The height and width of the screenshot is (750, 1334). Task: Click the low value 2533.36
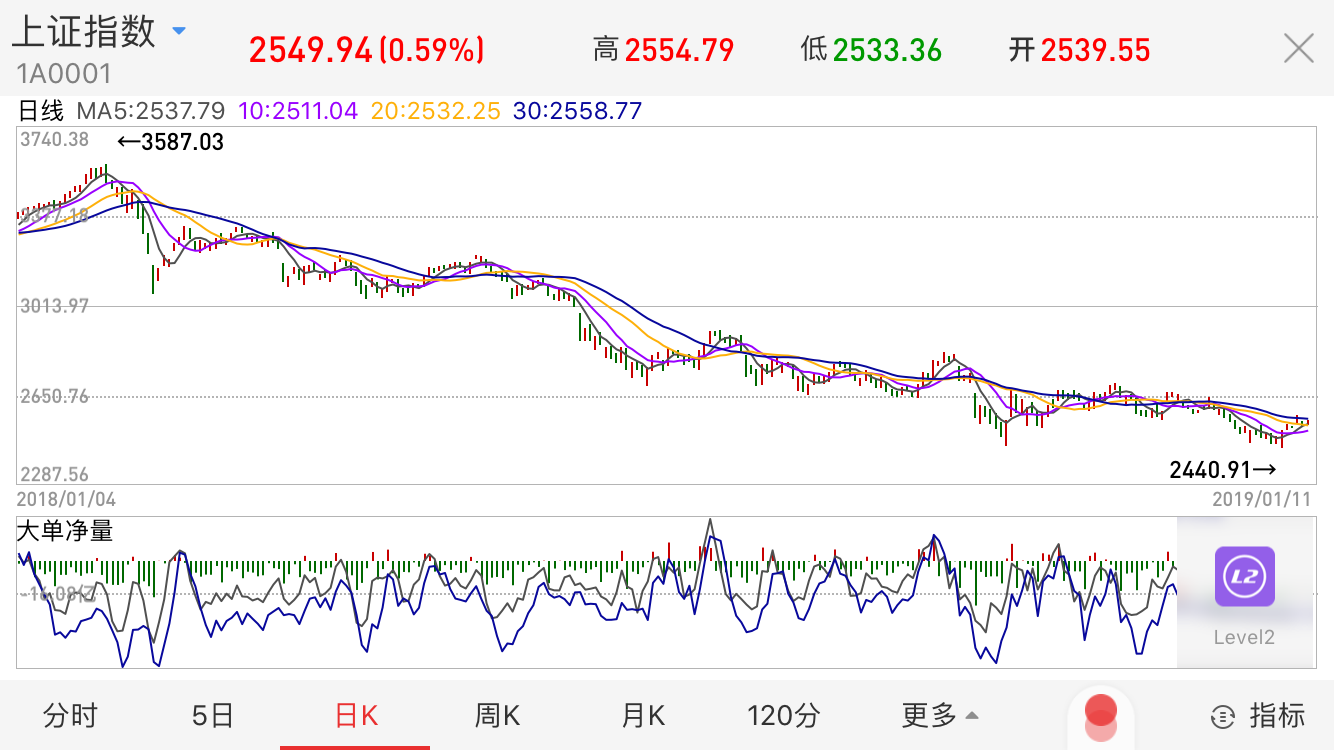[x=887, y=49]
